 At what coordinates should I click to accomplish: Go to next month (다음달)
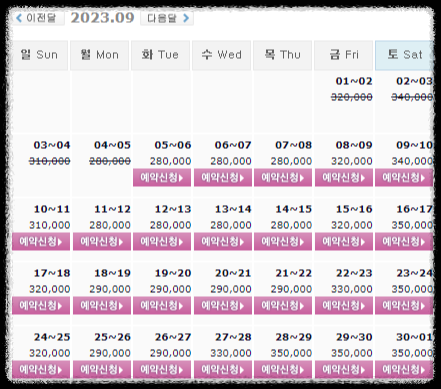point(167,18)
